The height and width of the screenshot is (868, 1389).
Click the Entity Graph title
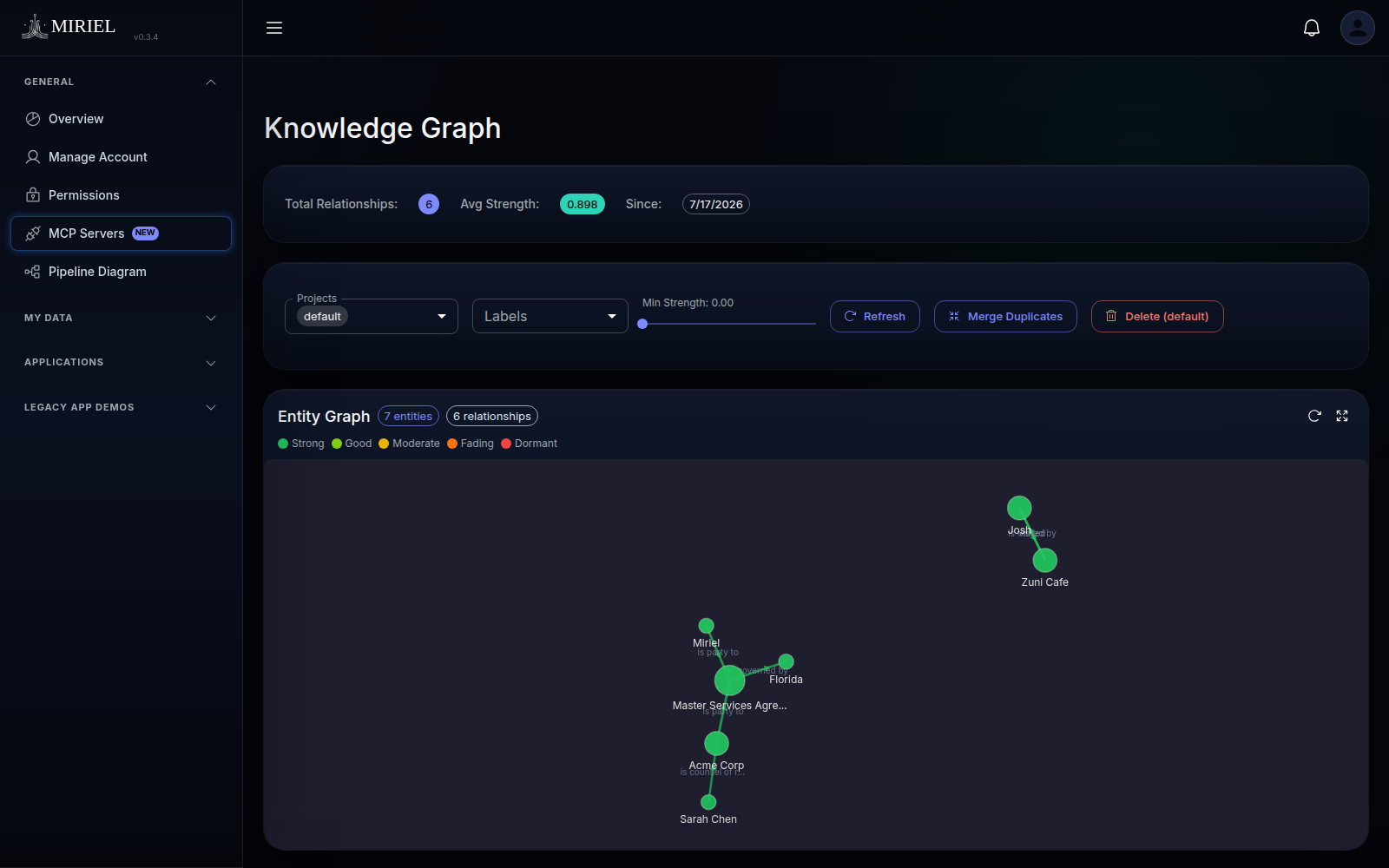coord(324,417)
